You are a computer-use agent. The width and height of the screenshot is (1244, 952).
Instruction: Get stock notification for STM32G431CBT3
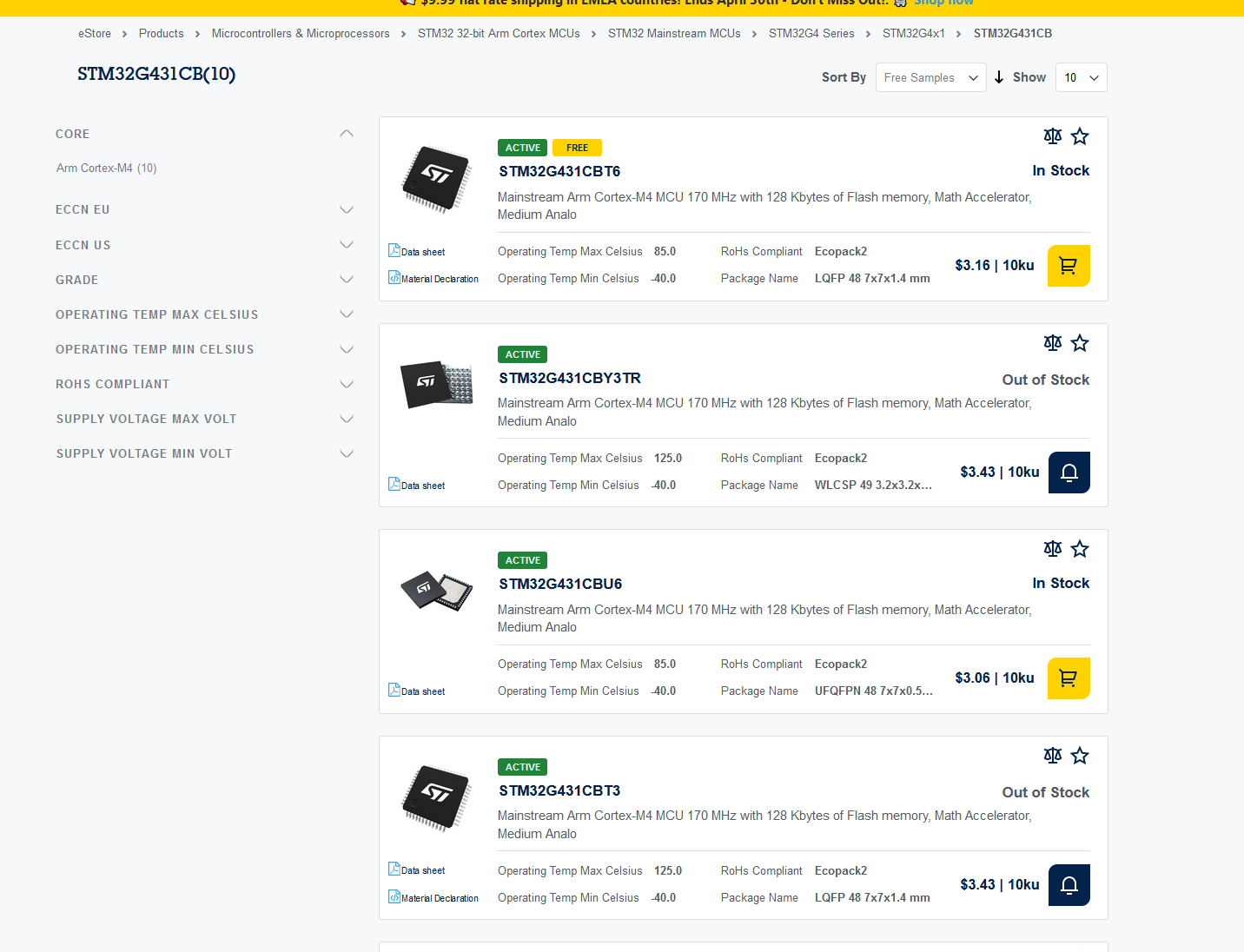point(1069,885)
